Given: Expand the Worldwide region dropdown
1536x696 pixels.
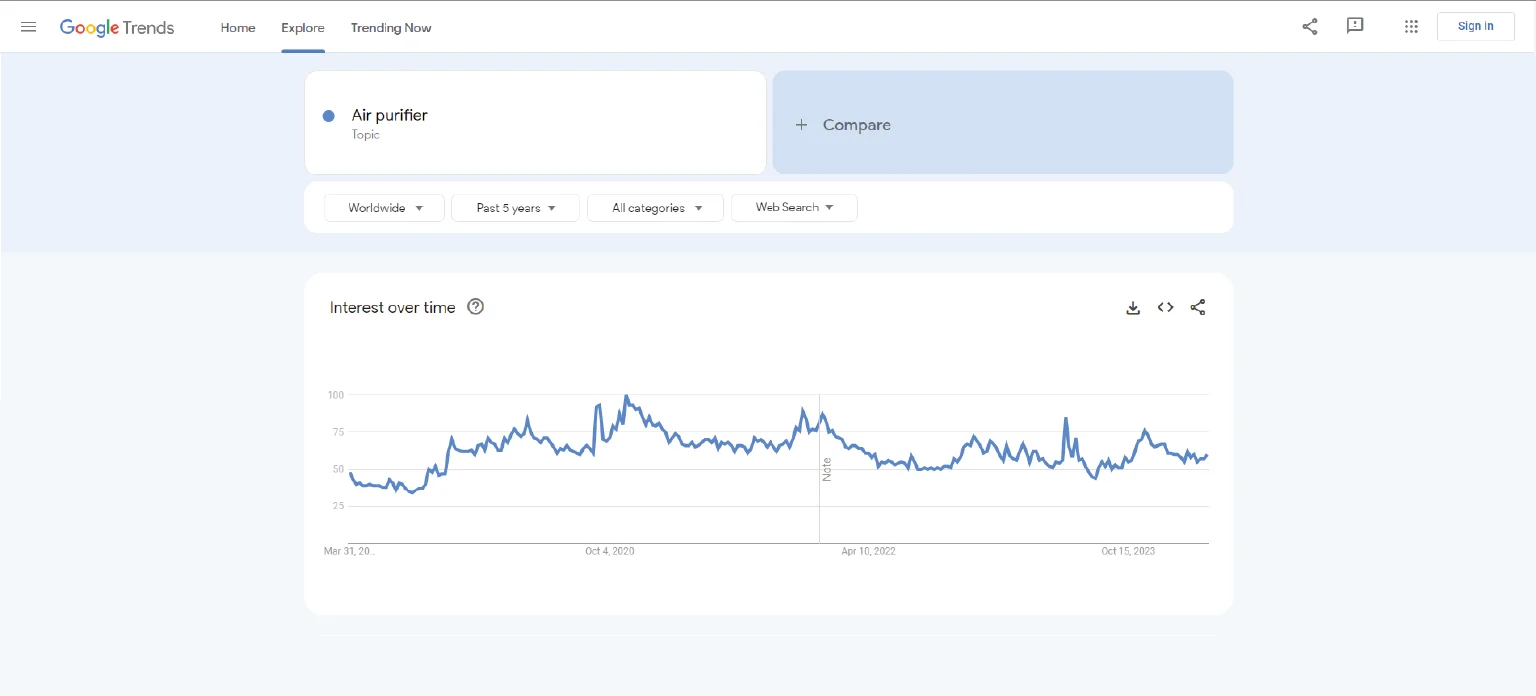Looking at the screenshot, I should [x=384, y=208].
